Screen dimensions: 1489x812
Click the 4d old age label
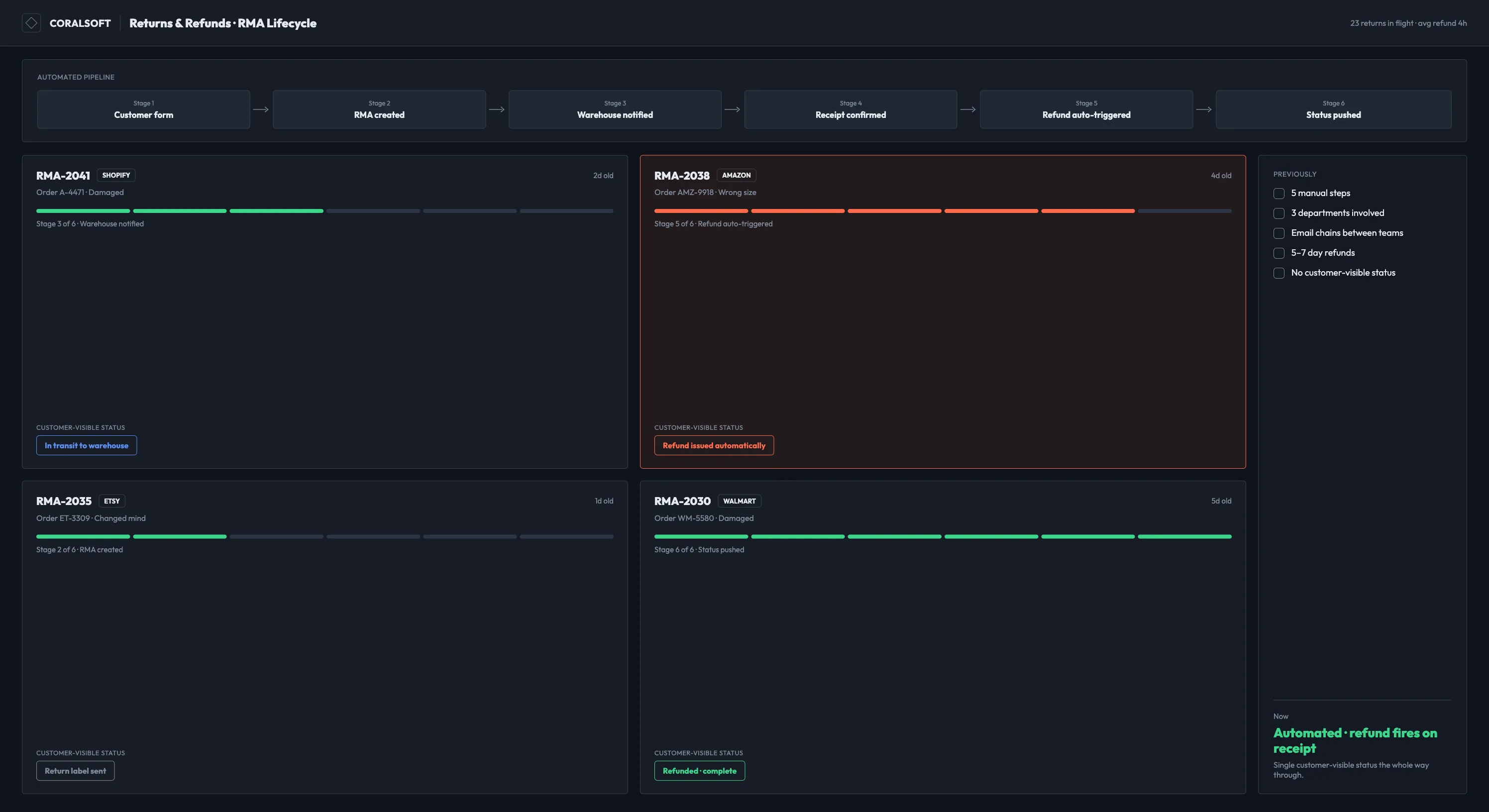tap(1221, 175)
